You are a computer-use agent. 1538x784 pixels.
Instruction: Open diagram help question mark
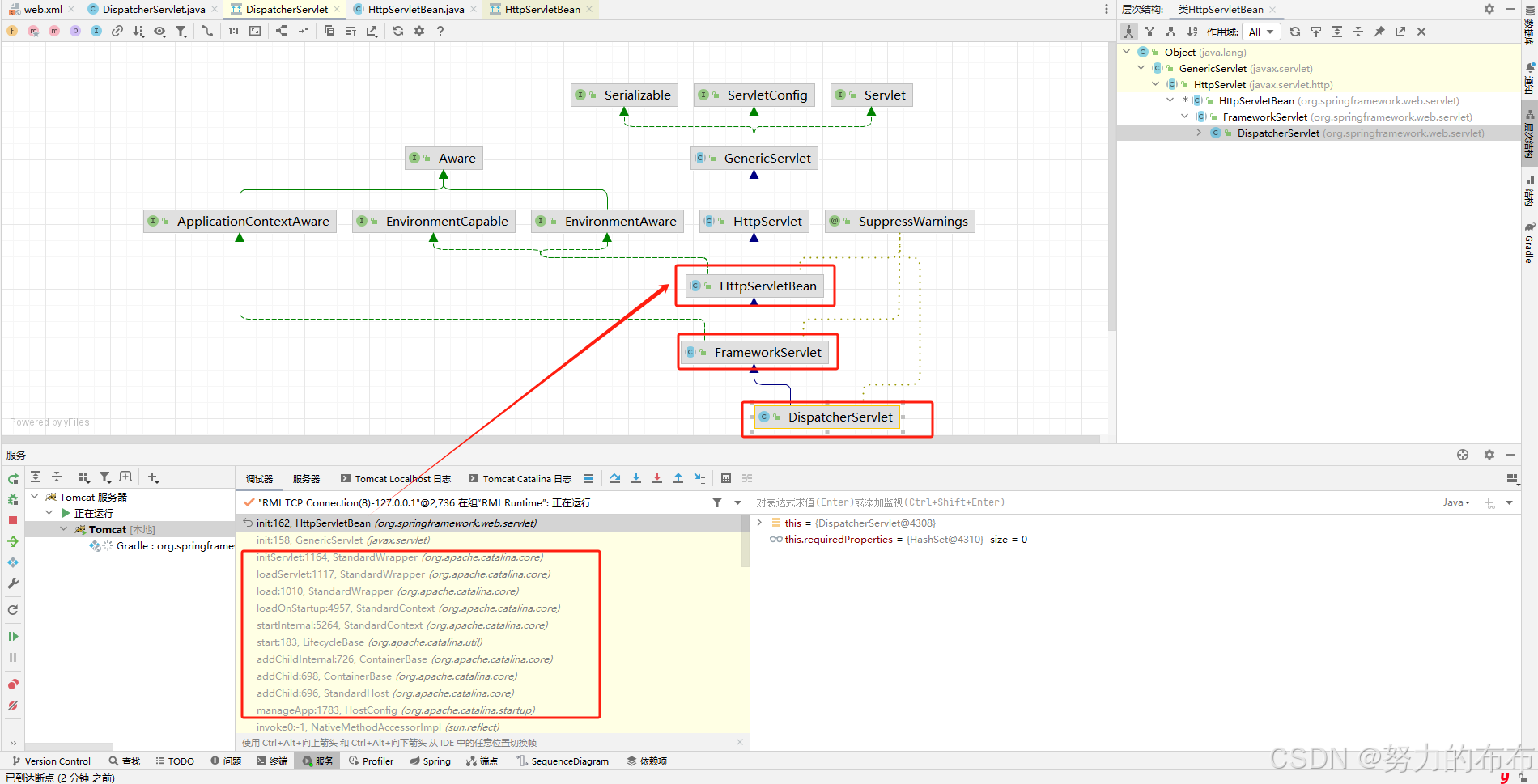tap(440, 31)
